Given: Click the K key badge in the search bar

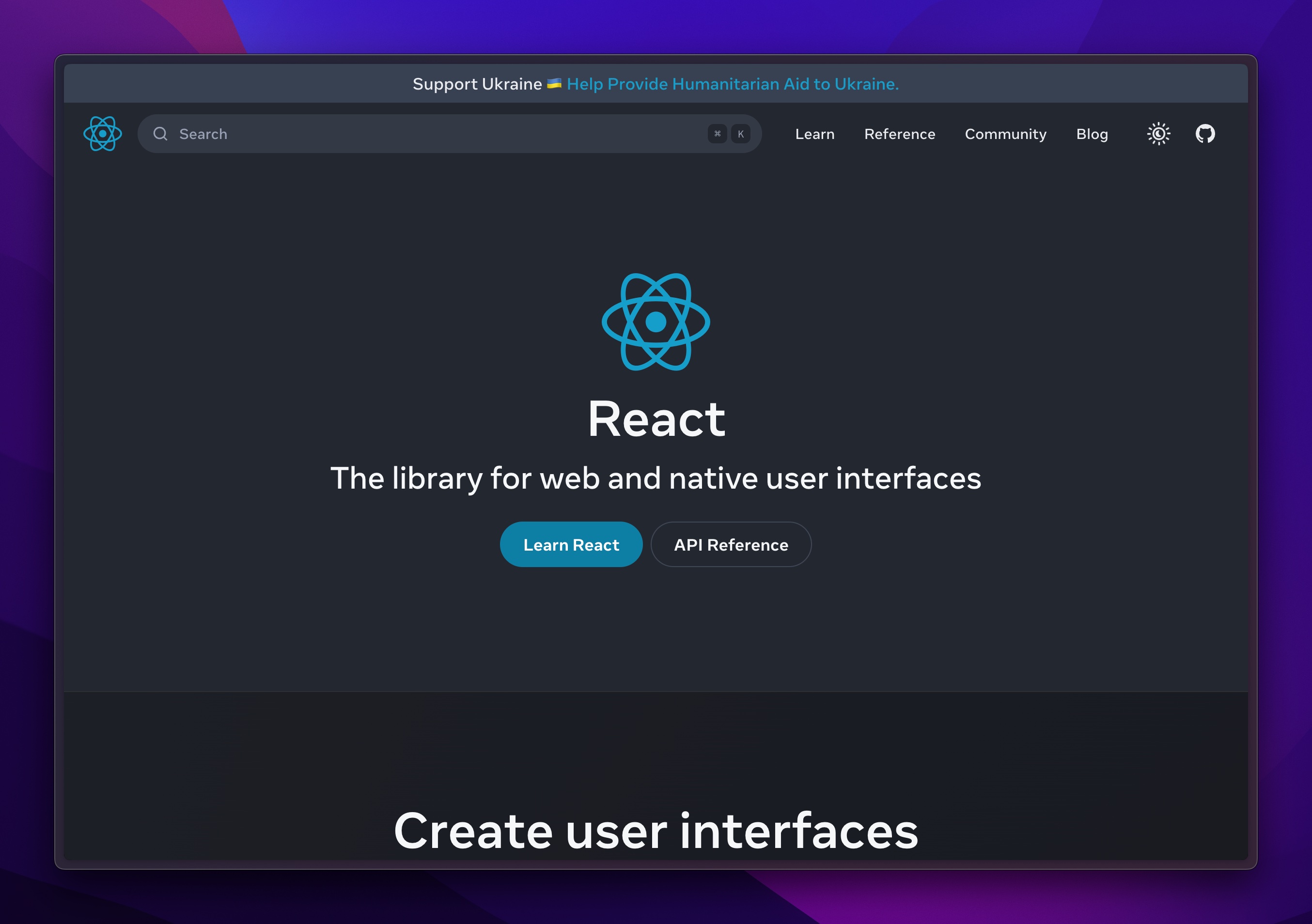Looking at the screenshot, I should pyautogui.click(x=741, y=134).
